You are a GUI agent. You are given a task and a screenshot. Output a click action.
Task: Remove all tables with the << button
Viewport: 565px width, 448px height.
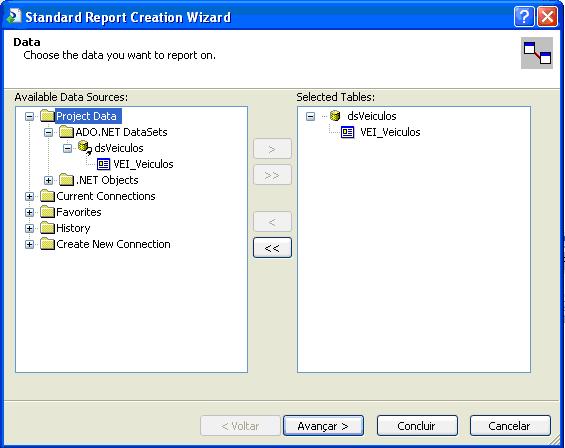pos(272,248)
